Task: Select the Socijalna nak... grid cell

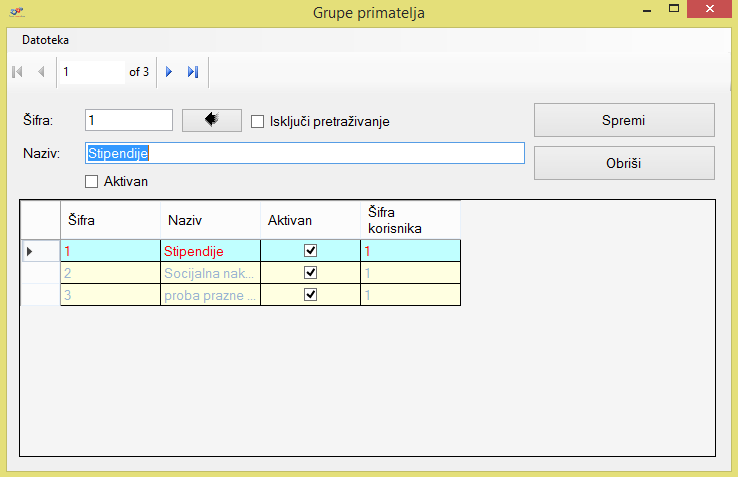Action: click(210, 272)
